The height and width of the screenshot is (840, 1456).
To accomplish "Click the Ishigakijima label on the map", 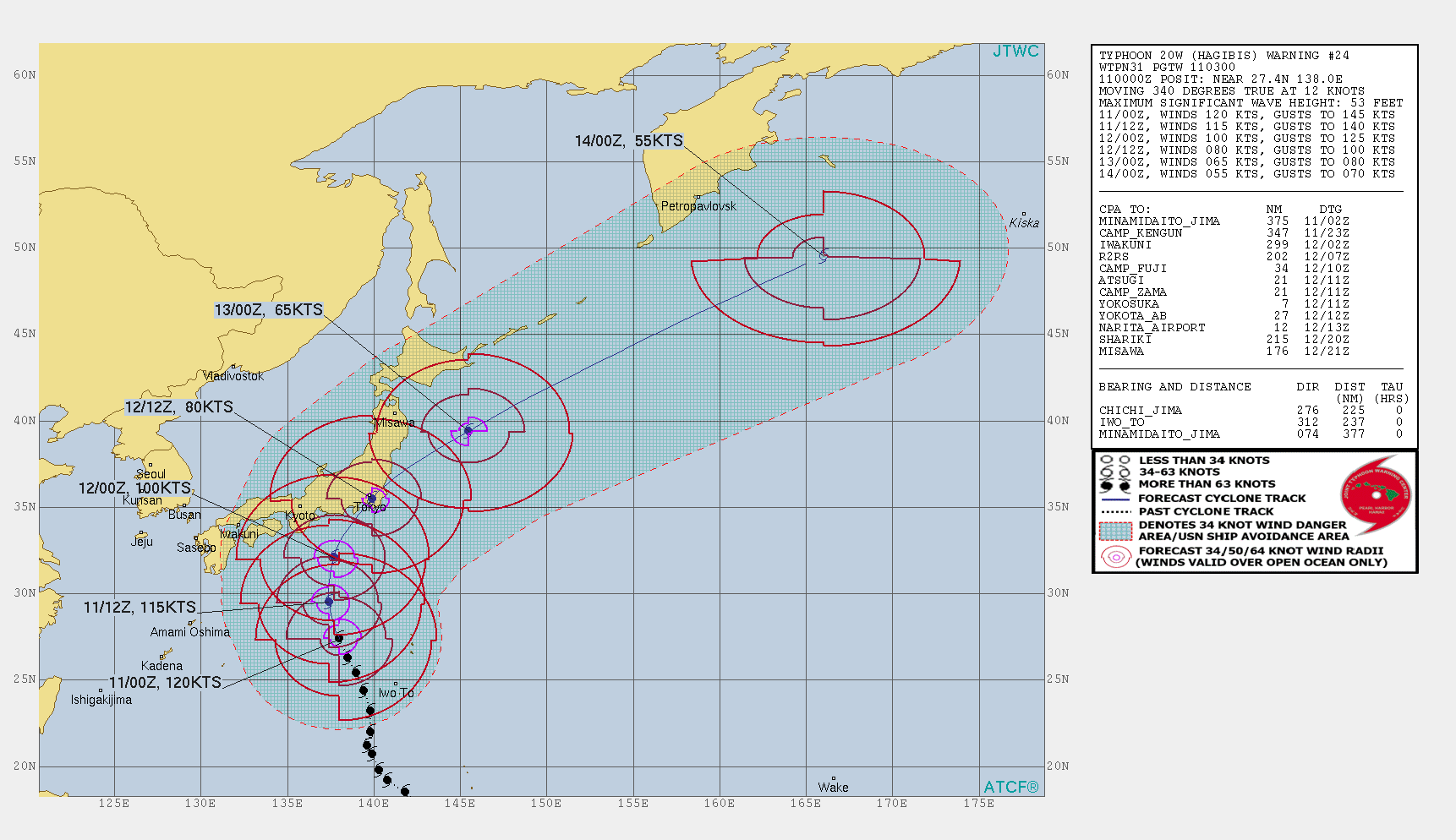I will (101, 700).
